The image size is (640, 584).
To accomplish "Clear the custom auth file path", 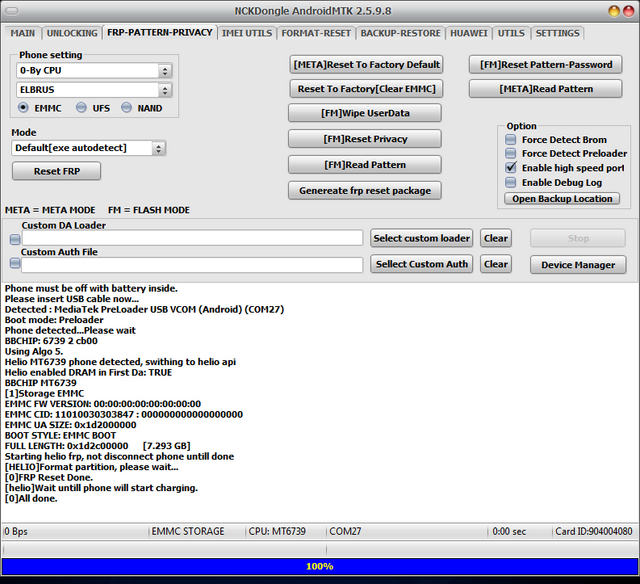I will 496,264.
